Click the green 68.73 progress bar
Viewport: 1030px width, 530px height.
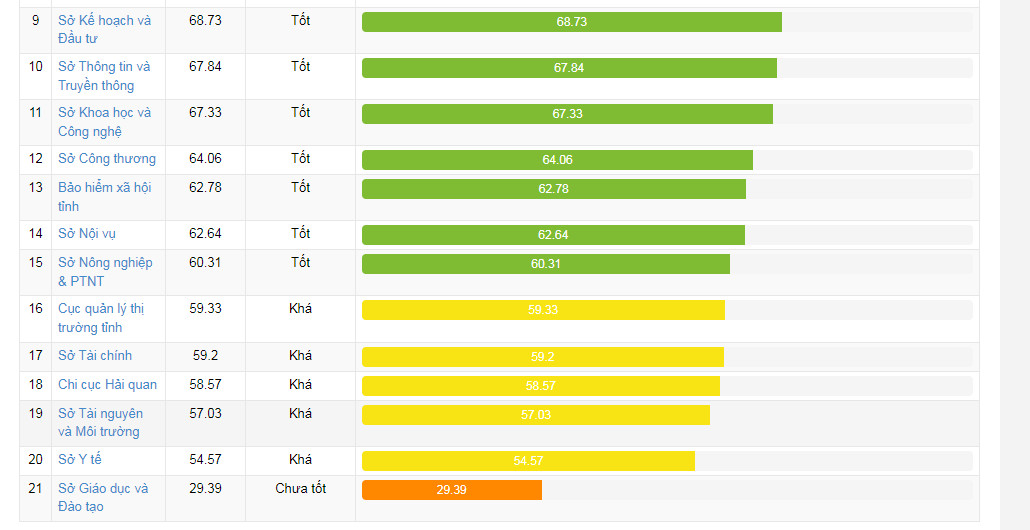tap(571, 22)
